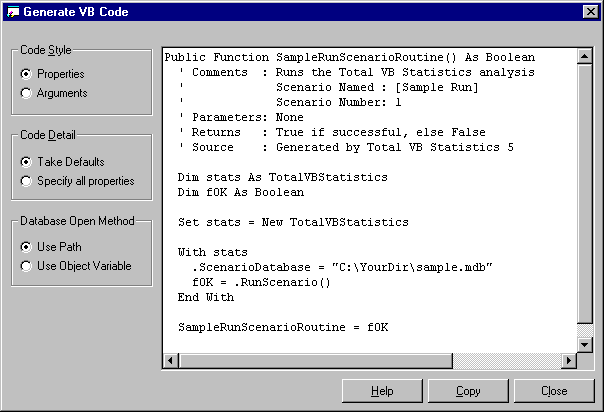
Task: Click the horizontal scrollbar left arrow
Action: tap(170, 361)
